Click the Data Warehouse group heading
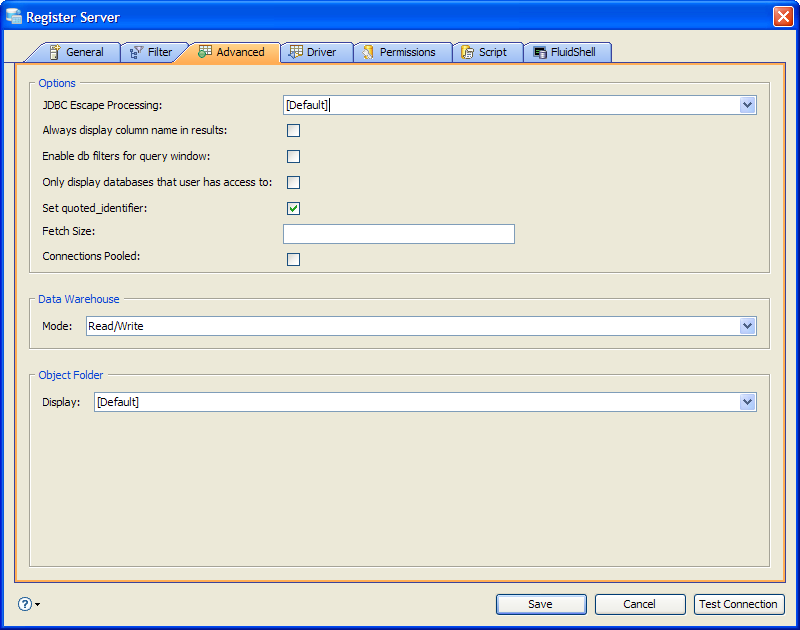800x630 pixels. [79, 299]
